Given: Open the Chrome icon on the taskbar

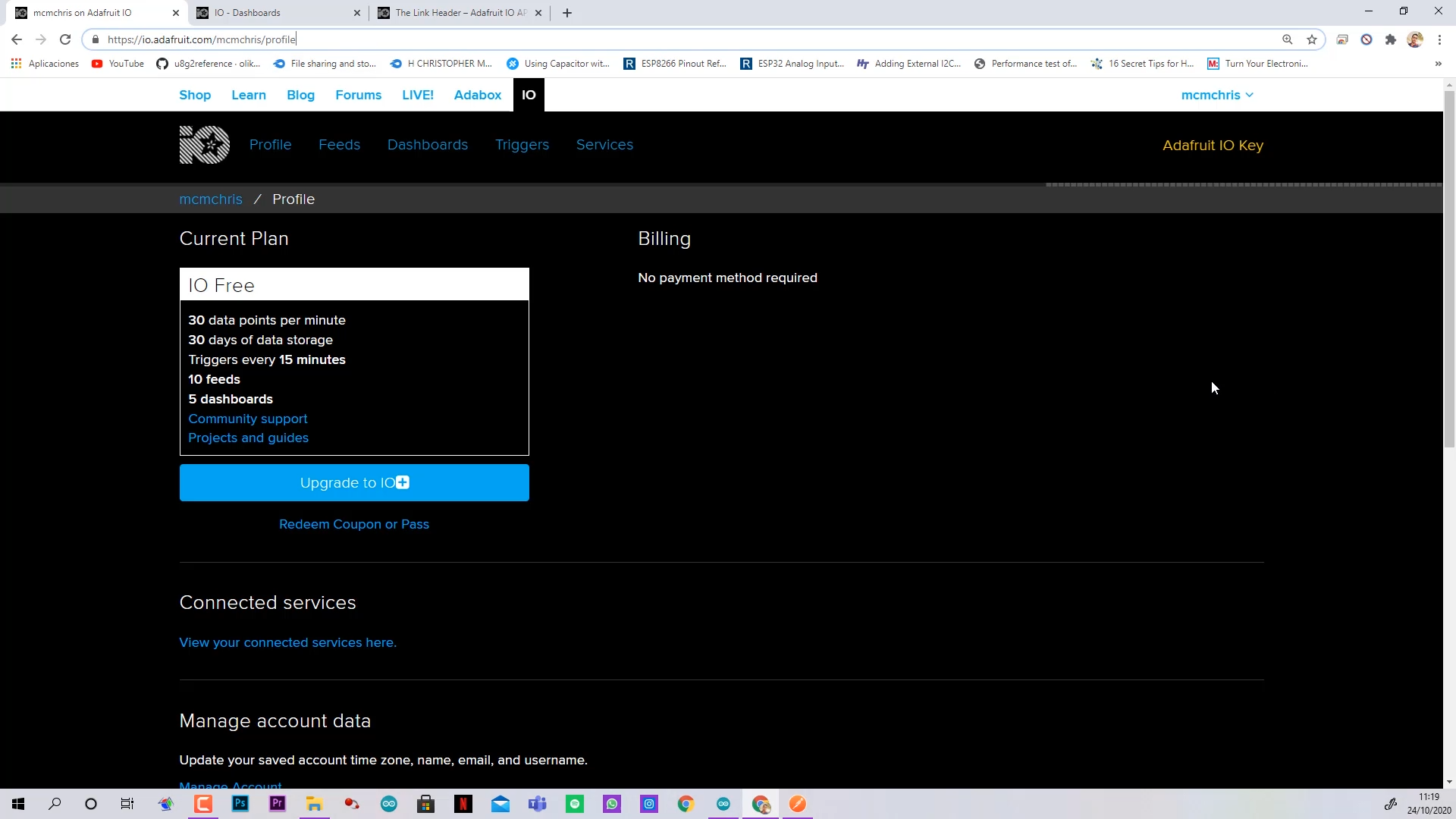Looking at the screenshot, I should (686, 804).
